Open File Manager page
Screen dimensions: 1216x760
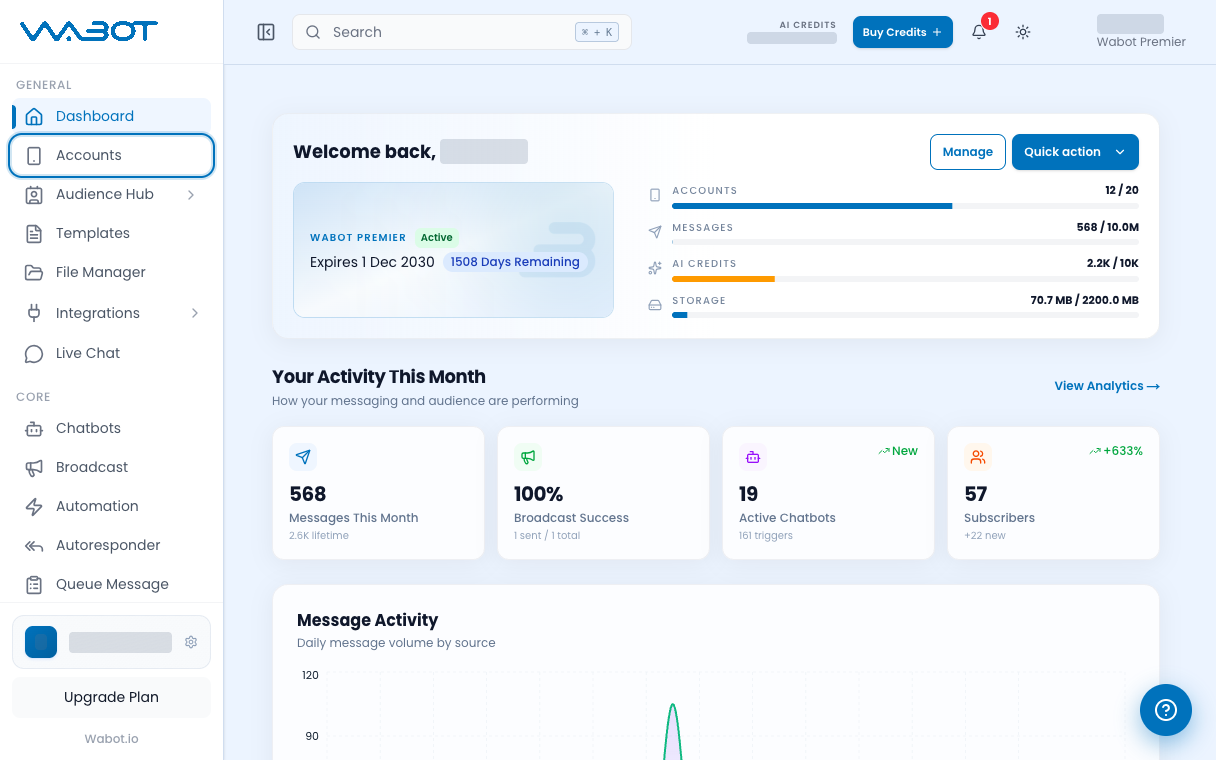112,272
